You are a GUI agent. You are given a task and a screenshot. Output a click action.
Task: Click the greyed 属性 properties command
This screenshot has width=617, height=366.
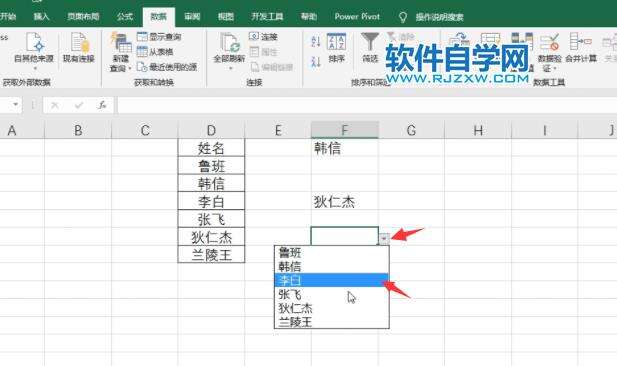[263, 52]
